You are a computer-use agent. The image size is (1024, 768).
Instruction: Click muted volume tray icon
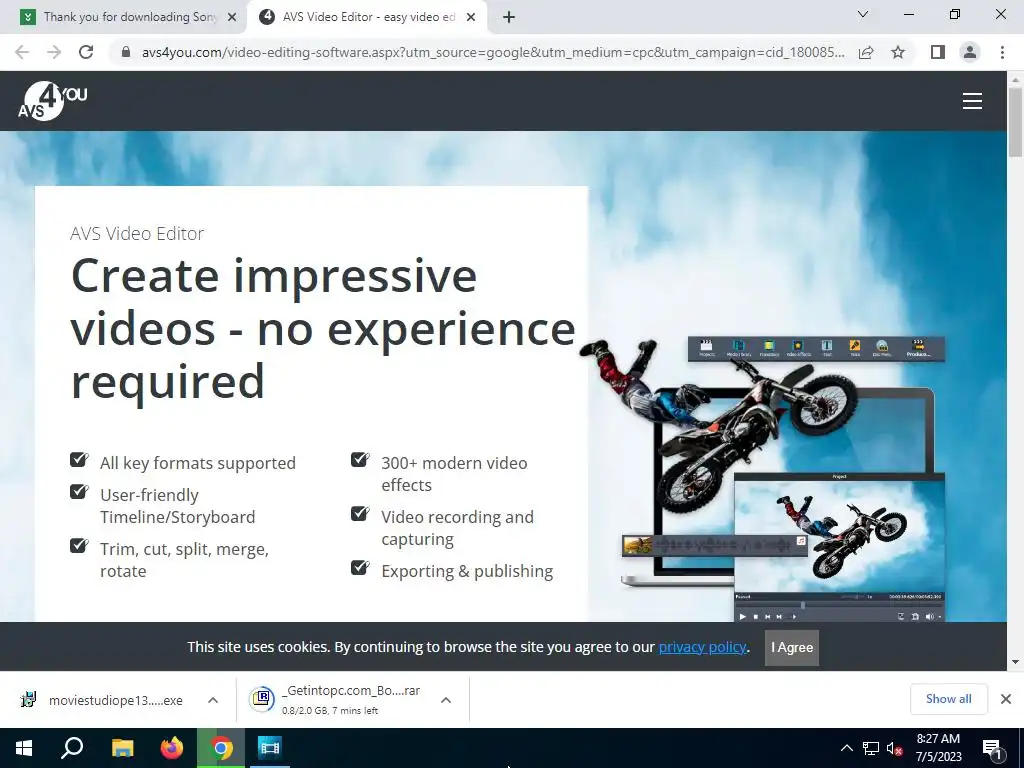coord(894,748)
